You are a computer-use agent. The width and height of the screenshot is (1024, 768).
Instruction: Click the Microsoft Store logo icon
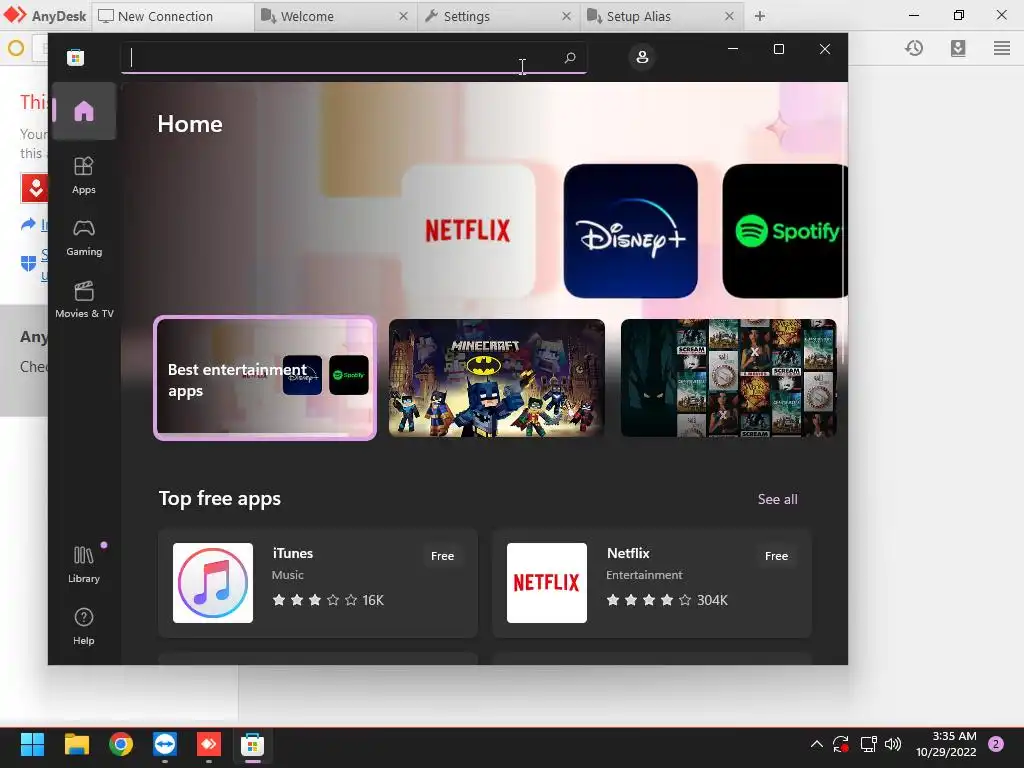click(76, 57)
